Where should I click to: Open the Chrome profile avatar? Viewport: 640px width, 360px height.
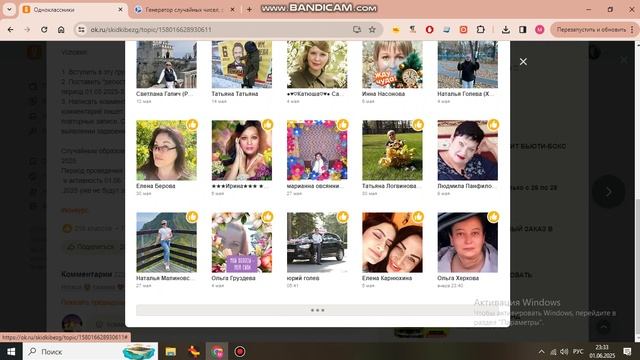(540, 29)
